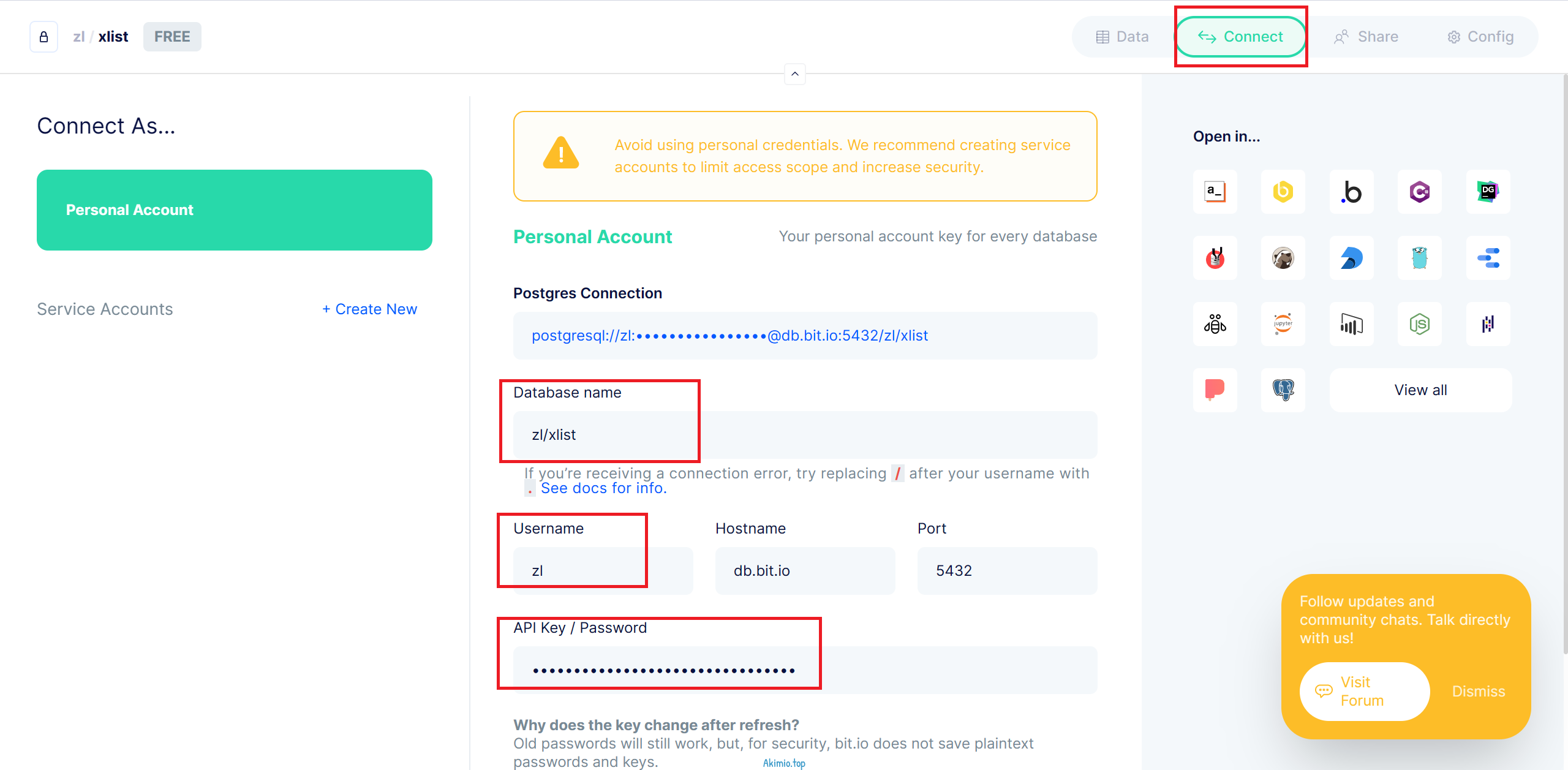Open database in Beekeeper Studio

[x=1283, y=192]
